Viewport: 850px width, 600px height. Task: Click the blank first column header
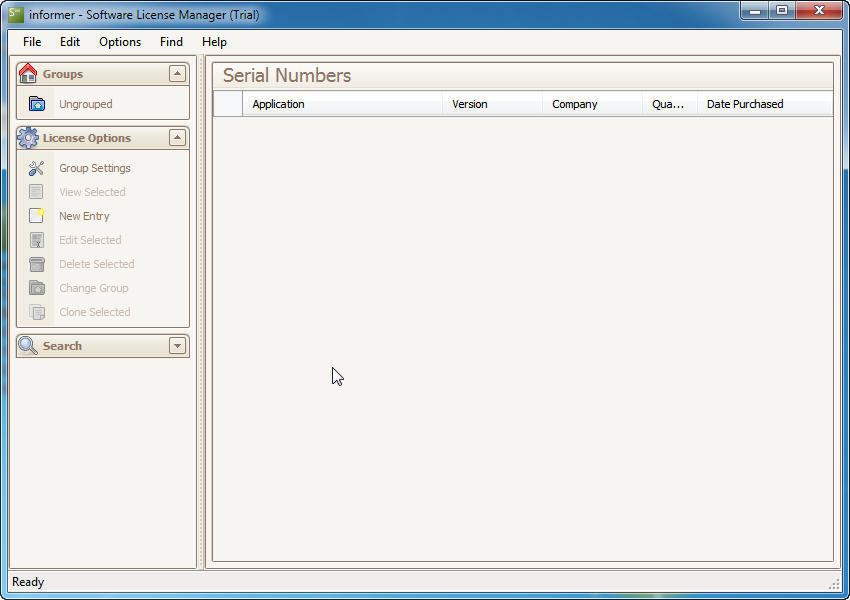tap(228, 104)
